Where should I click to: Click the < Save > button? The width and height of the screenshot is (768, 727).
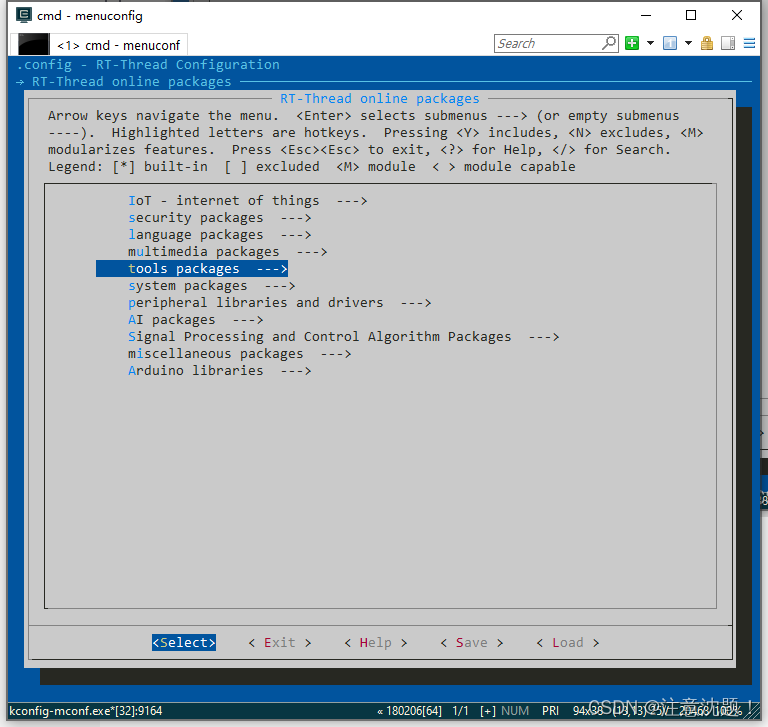coord(472,643)
